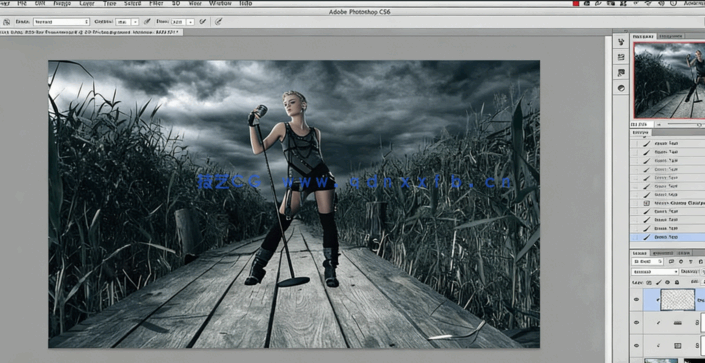Open Filter menu

156,3
